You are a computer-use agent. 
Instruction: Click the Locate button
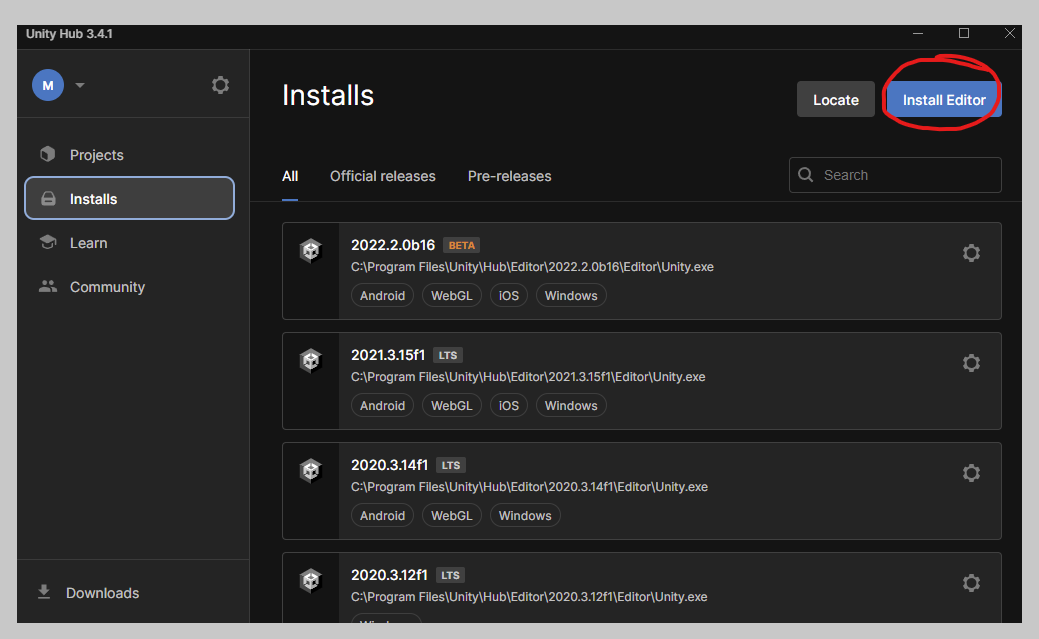[x=836, y=99]
